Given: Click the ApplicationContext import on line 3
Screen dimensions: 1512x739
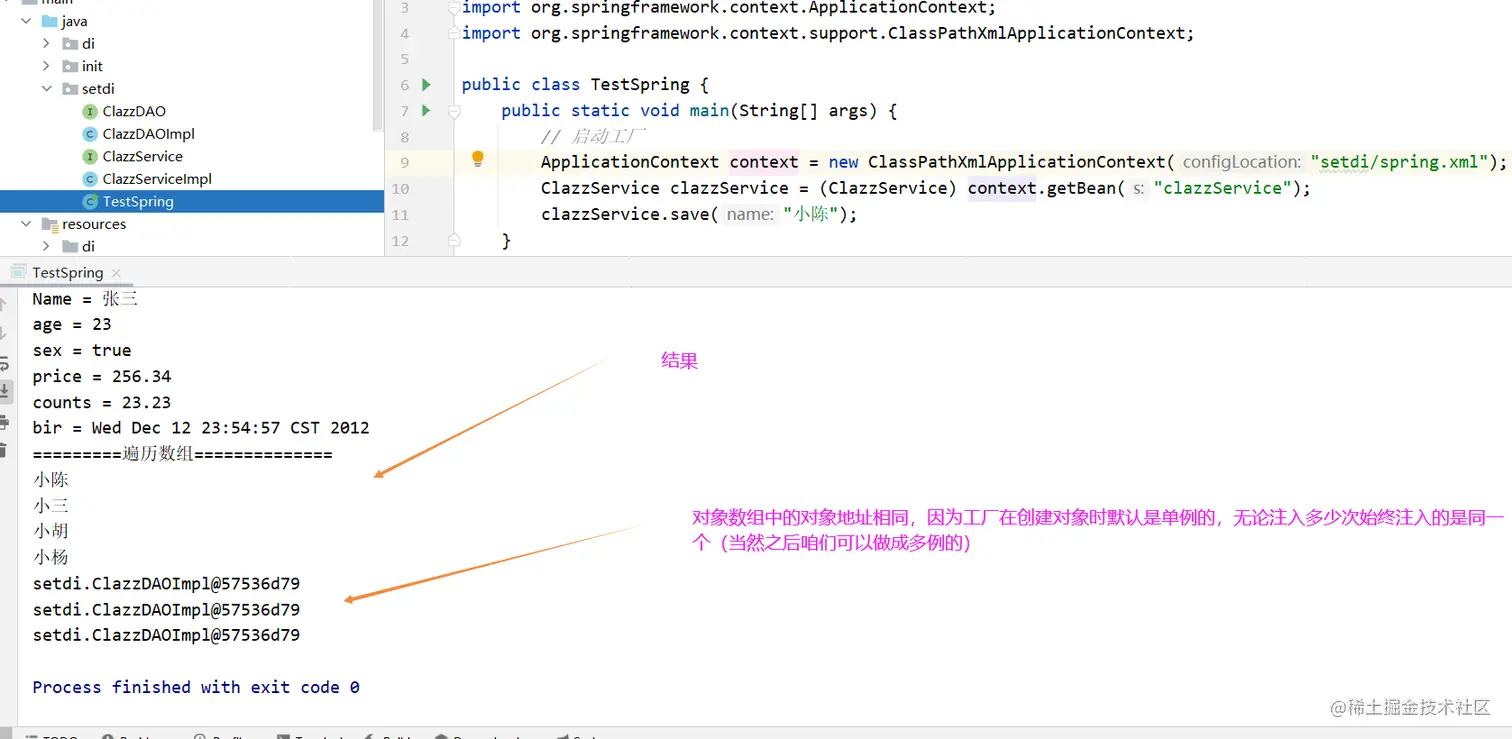Looking at the screenshot, I should point(729,8).
